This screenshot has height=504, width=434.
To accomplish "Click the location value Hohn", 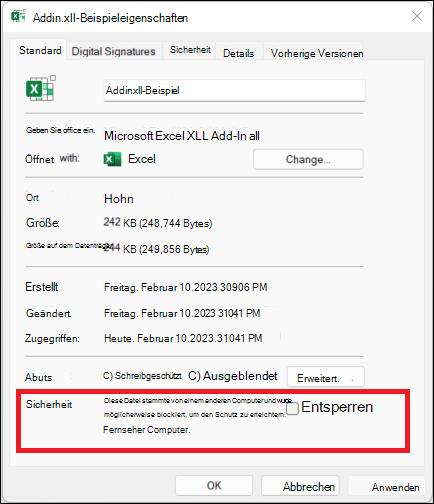I will [x=119, y=199].
